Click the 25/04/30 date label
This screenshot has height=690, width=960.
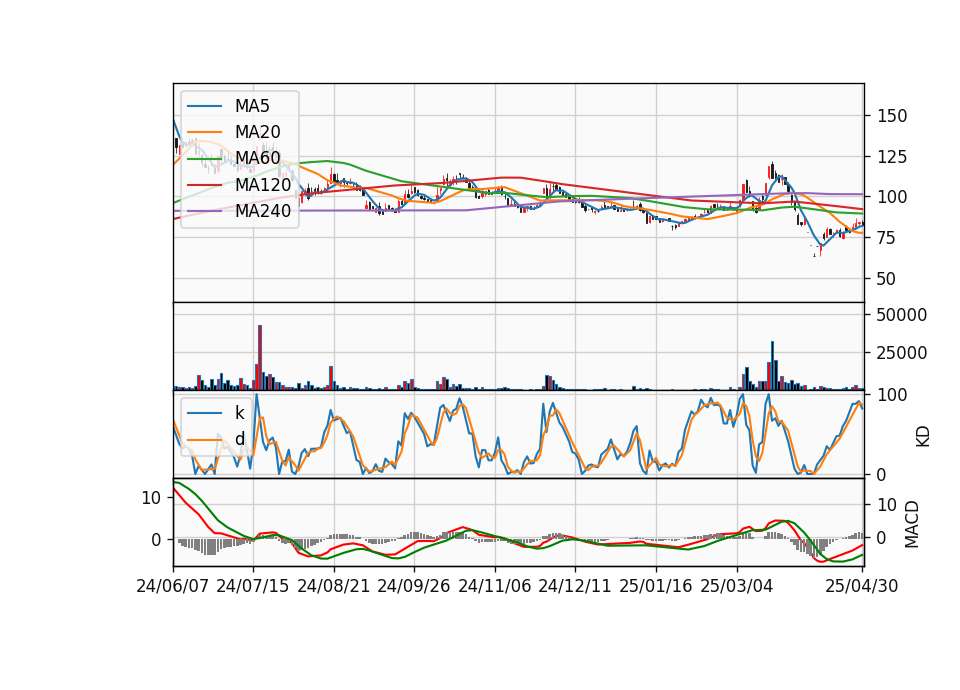[x=862, y=586]
